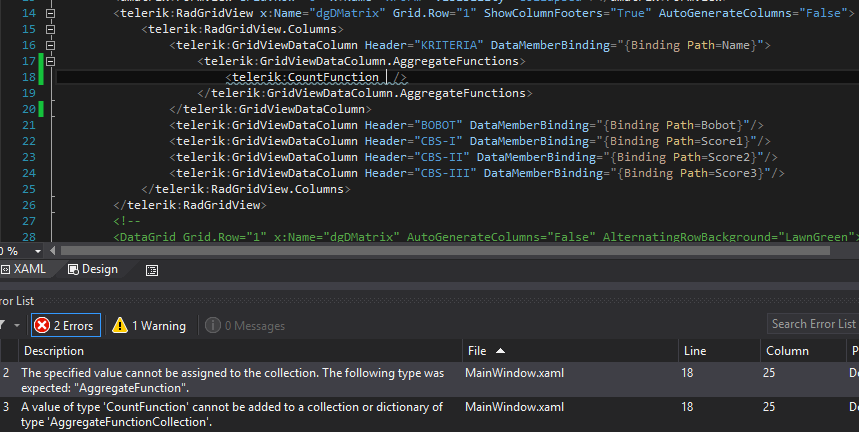Click the Search Error List input box
The width and height of the screenshot is (859, 432).
click(812, 324)
